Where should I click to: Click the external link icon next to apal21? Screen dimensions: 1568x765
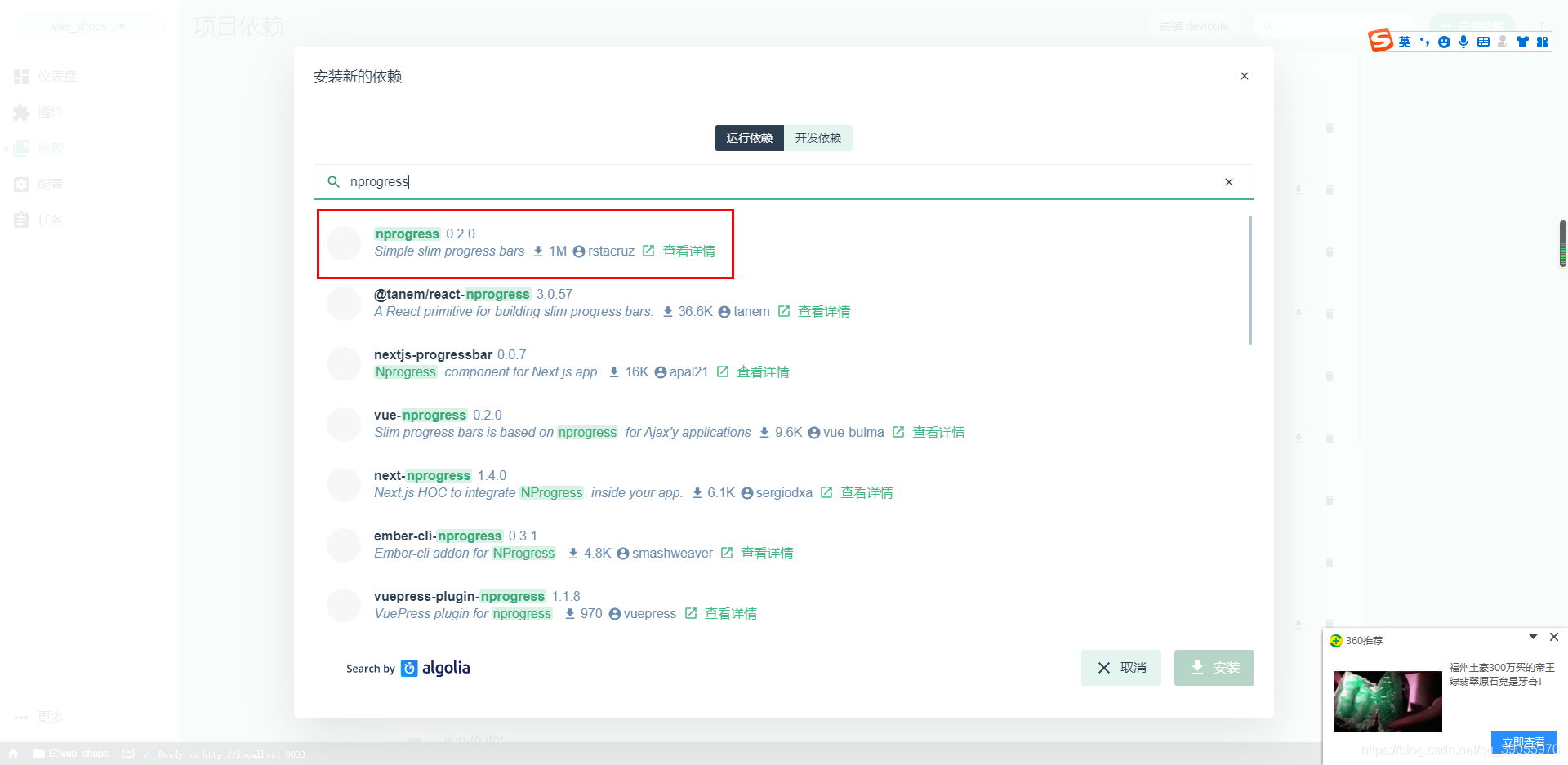coord(723,371)
